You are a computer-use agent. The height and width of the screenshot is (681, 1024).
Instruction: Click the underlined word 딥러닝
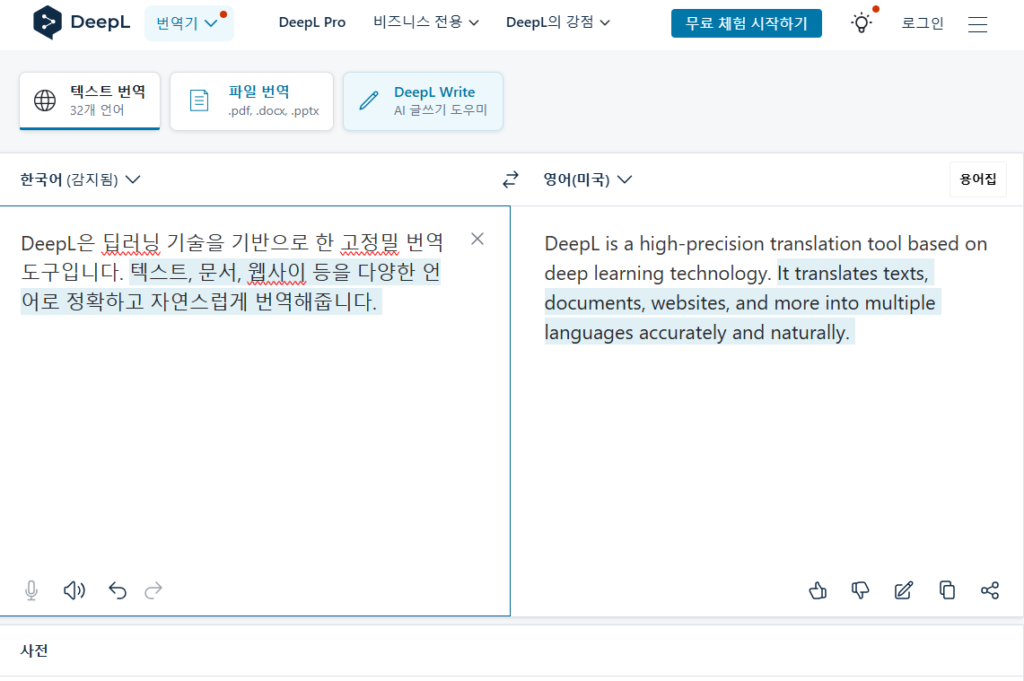click(x=131, y=243)
